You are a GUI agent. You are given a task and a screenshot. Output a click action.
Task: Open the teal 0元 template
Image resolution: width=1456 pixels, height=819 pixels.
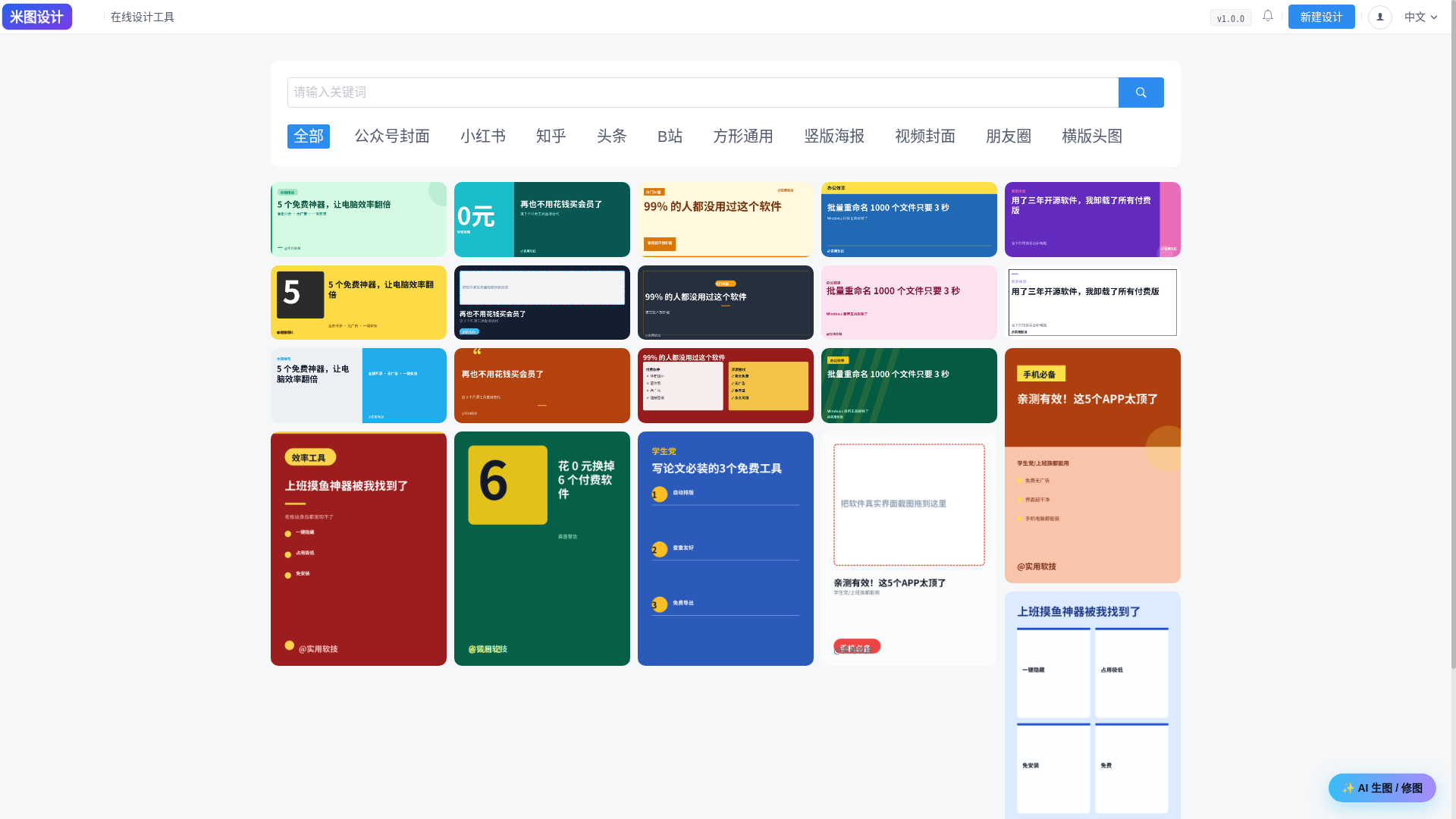pyautogui.click(x=542, y=219)
